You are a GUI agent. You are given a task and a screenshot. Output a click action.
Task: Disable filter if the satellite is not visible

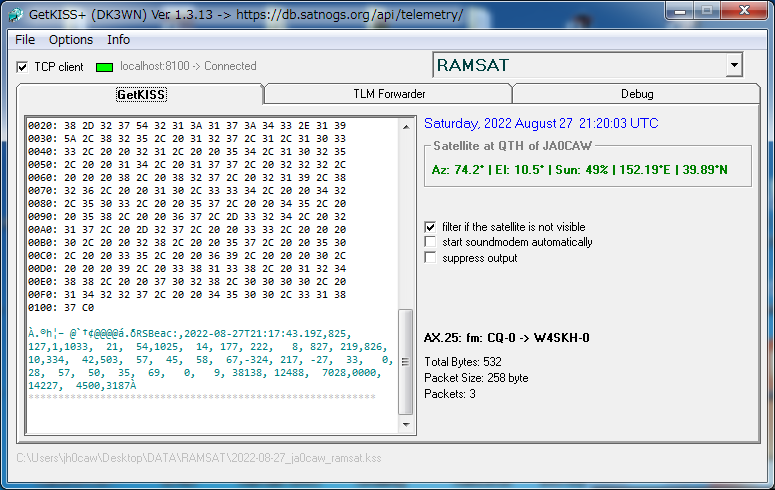(x=431, y=227)
